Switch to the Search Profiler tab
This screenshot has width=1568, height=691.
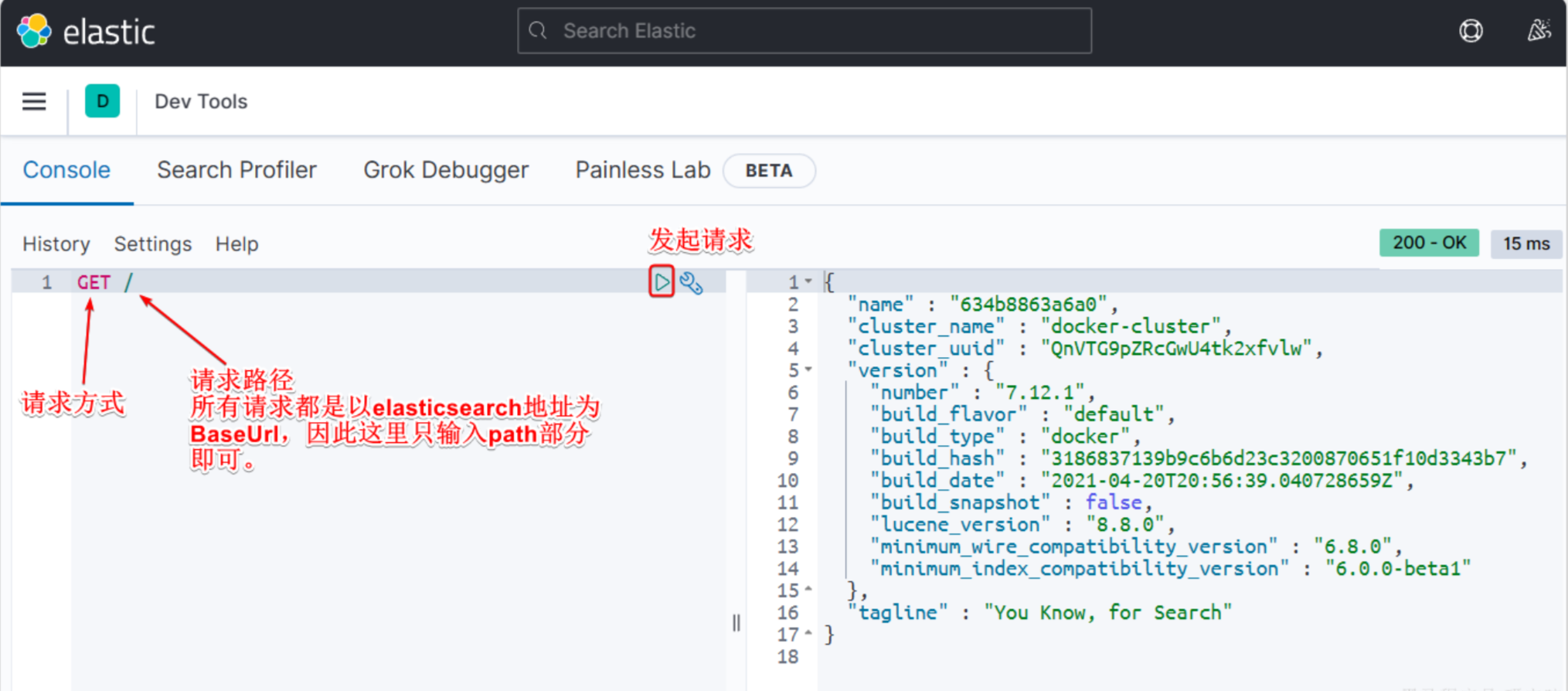(x=236, y=170)
